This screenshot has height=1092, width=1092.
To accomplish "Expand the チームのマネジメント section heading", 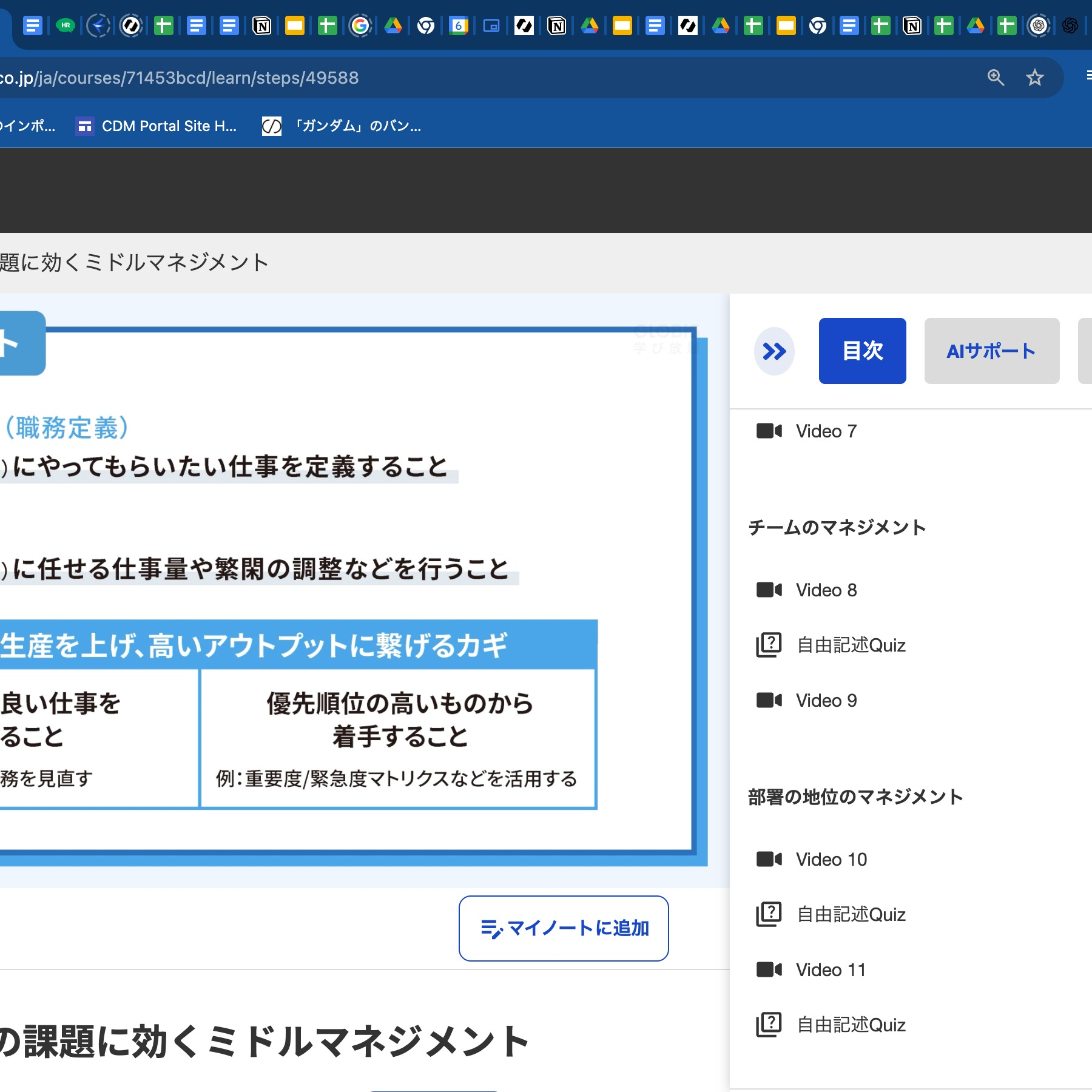I will (x=837, y=527).
